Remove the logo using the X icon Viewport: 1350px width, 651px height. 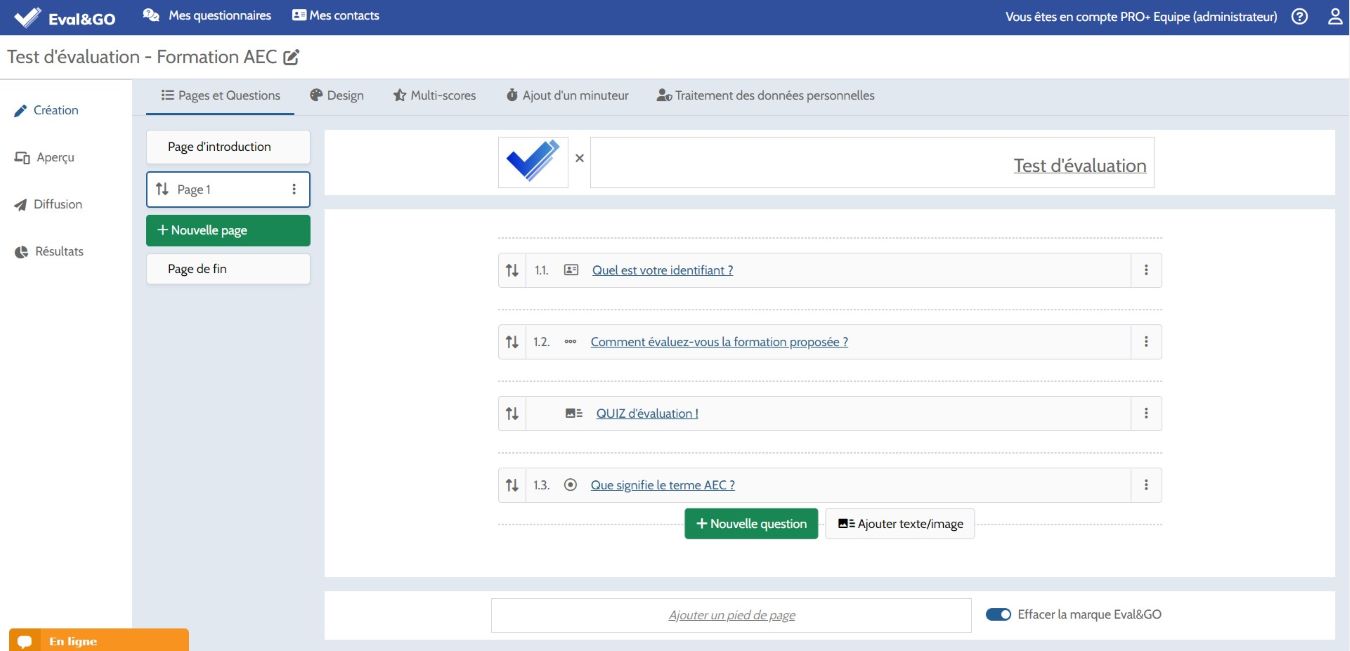[579, 158]
